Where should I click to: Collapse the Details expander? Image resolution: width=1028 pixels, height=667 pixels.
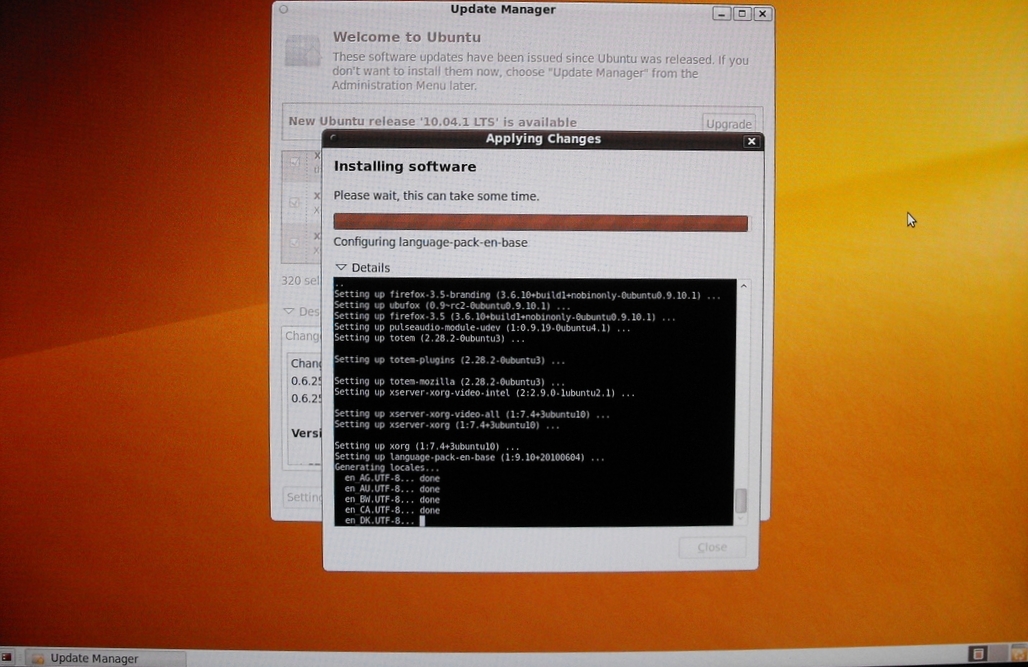click(341, 268)
